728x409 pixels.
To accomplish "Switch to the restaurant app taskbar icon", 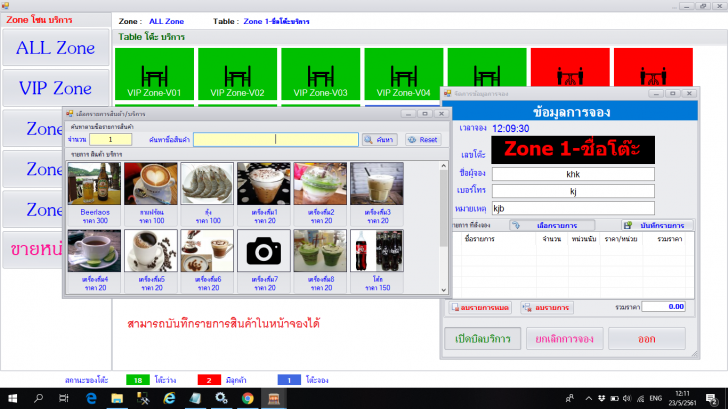I will point(274,398).
